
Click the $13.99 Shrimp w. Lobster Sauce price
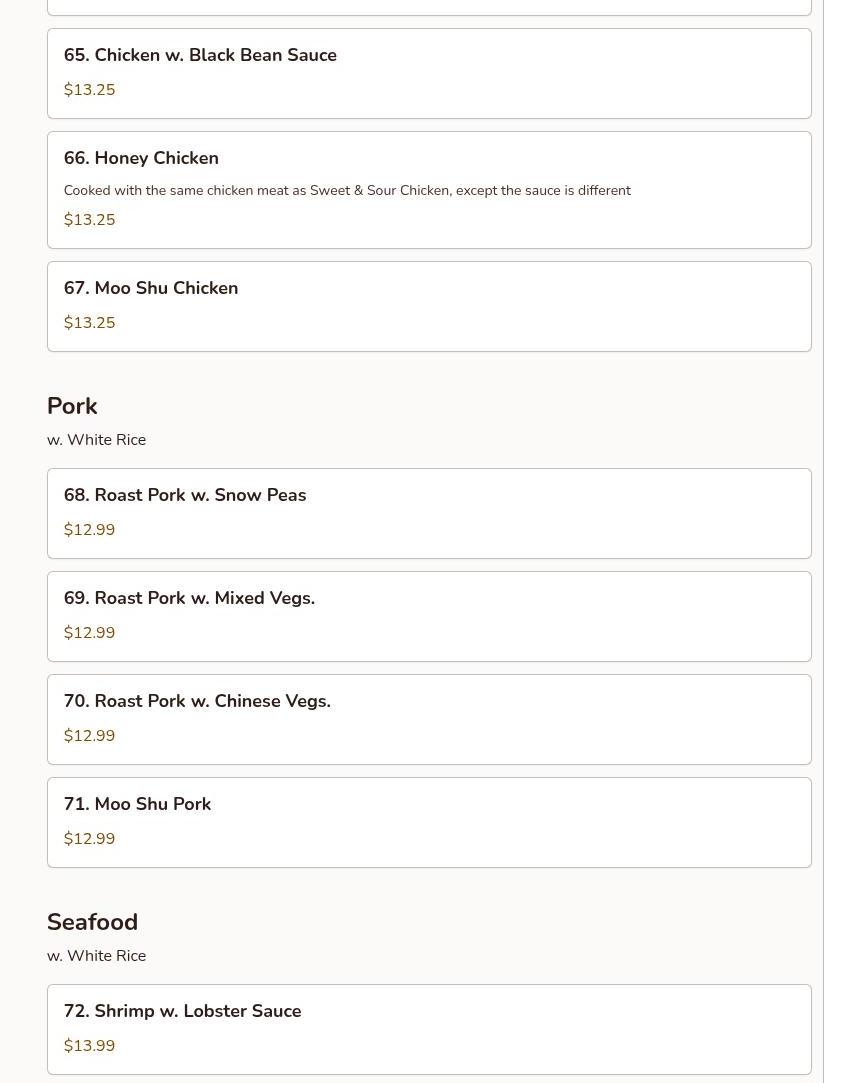pyautogui.click(x=89, y=1045)
